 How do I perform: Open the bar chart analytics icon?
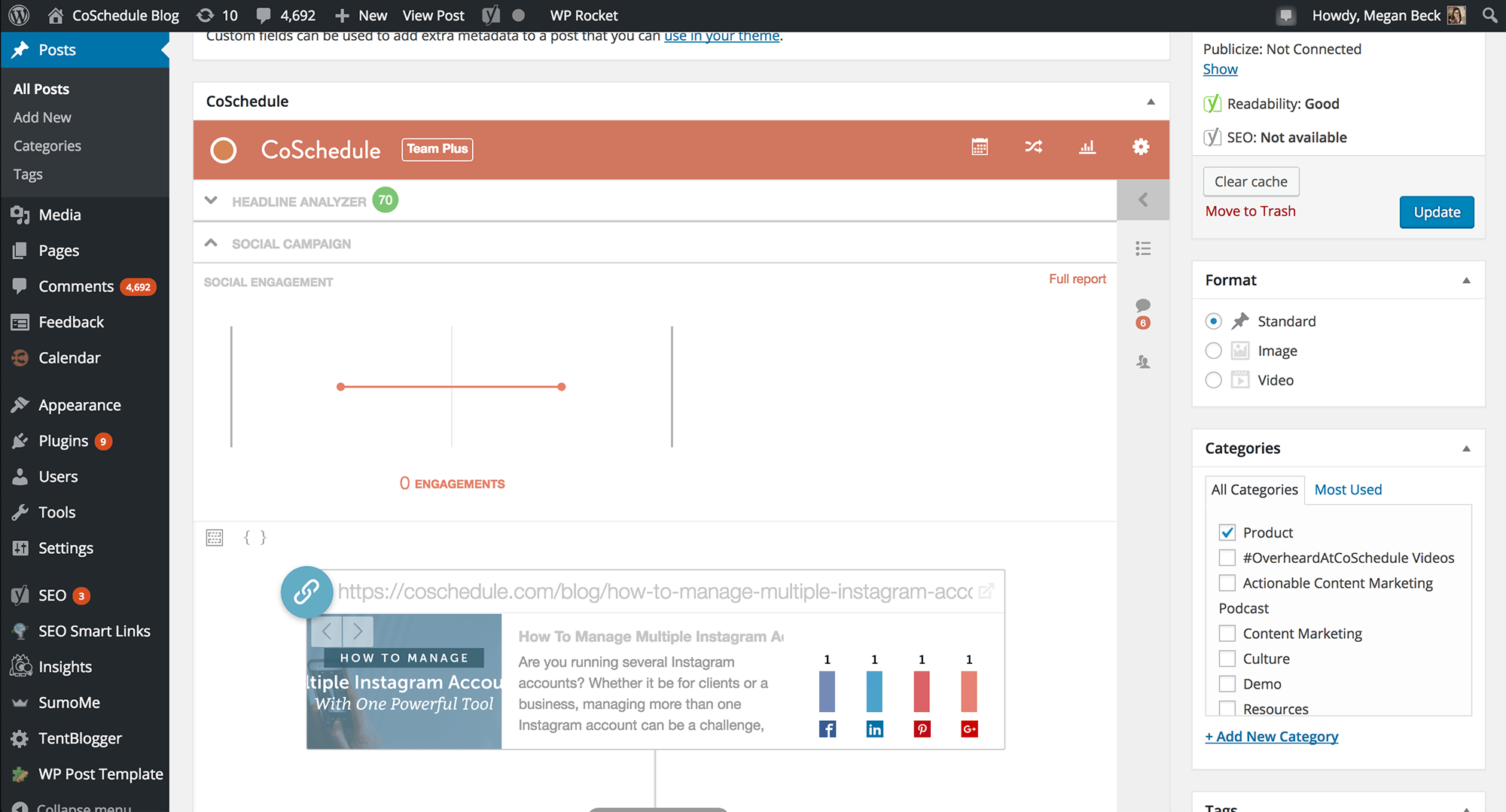pos(1087,147)
